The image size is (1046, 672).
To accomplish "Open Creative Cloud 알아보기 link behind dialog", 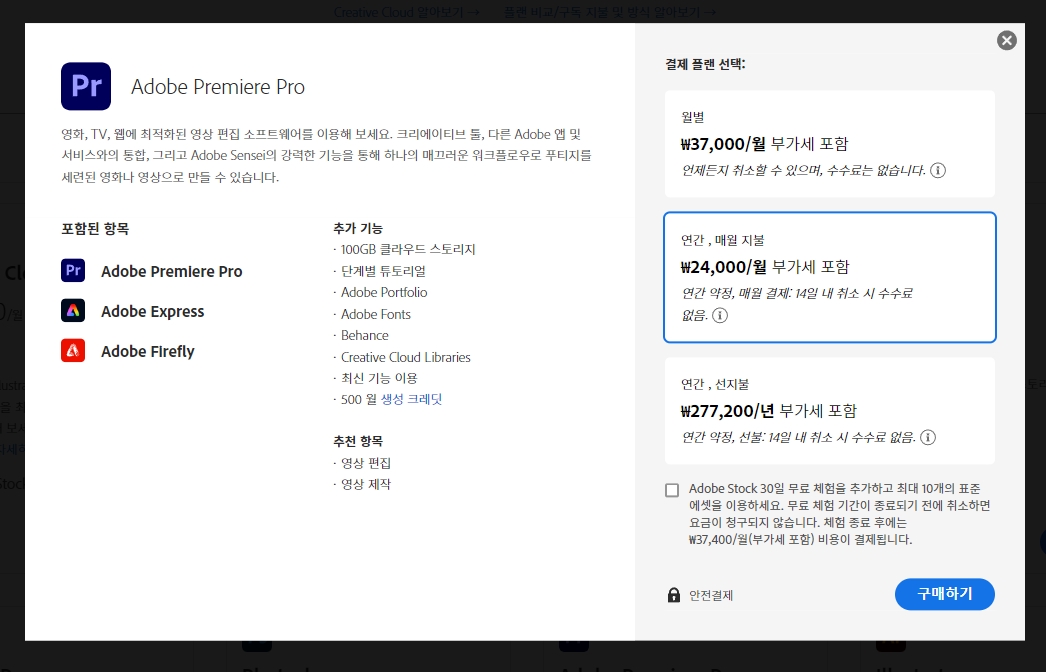I will 406,12.
